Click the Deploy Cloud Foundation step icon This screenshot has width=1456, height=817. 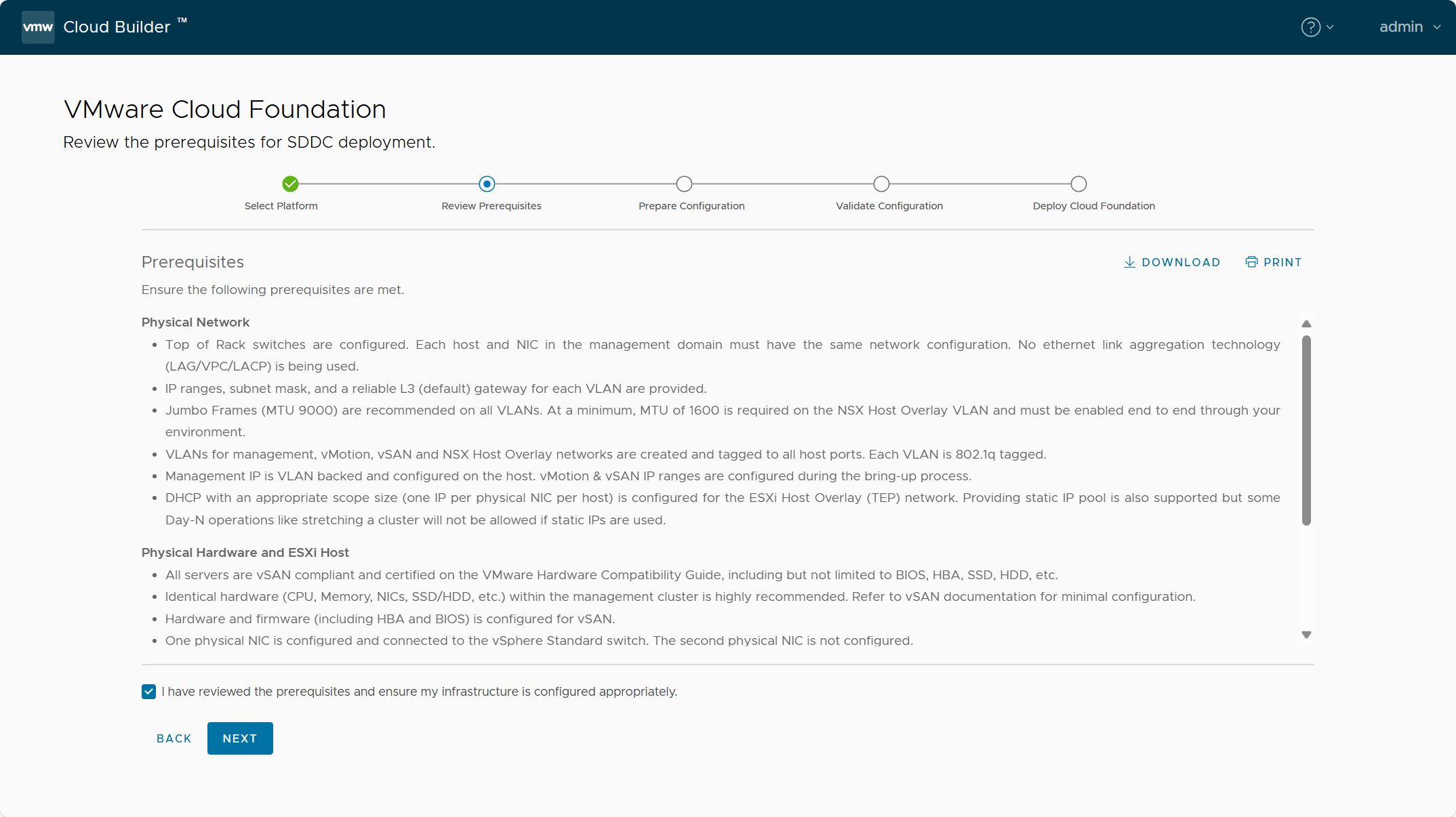(x=1080, y=183)
